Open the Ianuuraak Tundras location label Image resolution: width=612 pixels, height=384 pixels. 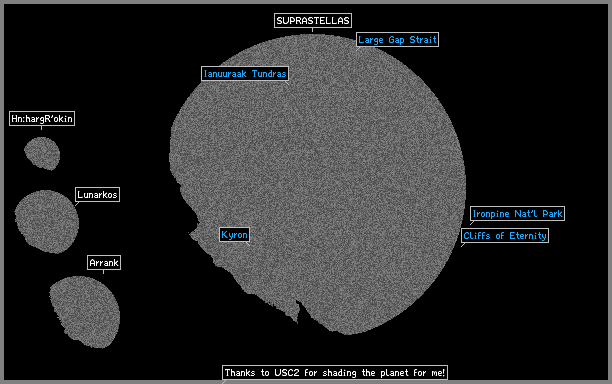point(245,74)
